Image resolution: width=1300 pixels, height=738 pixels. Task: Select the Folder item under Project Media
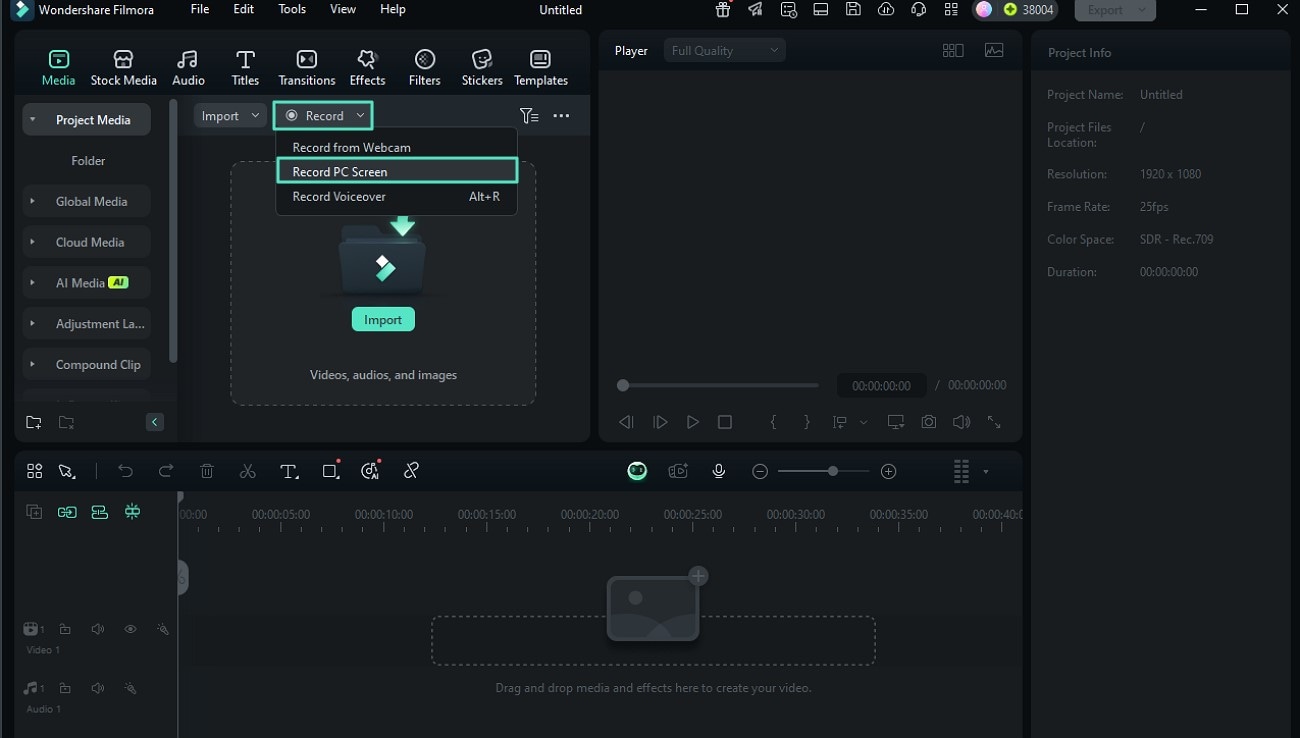(88, 161)
